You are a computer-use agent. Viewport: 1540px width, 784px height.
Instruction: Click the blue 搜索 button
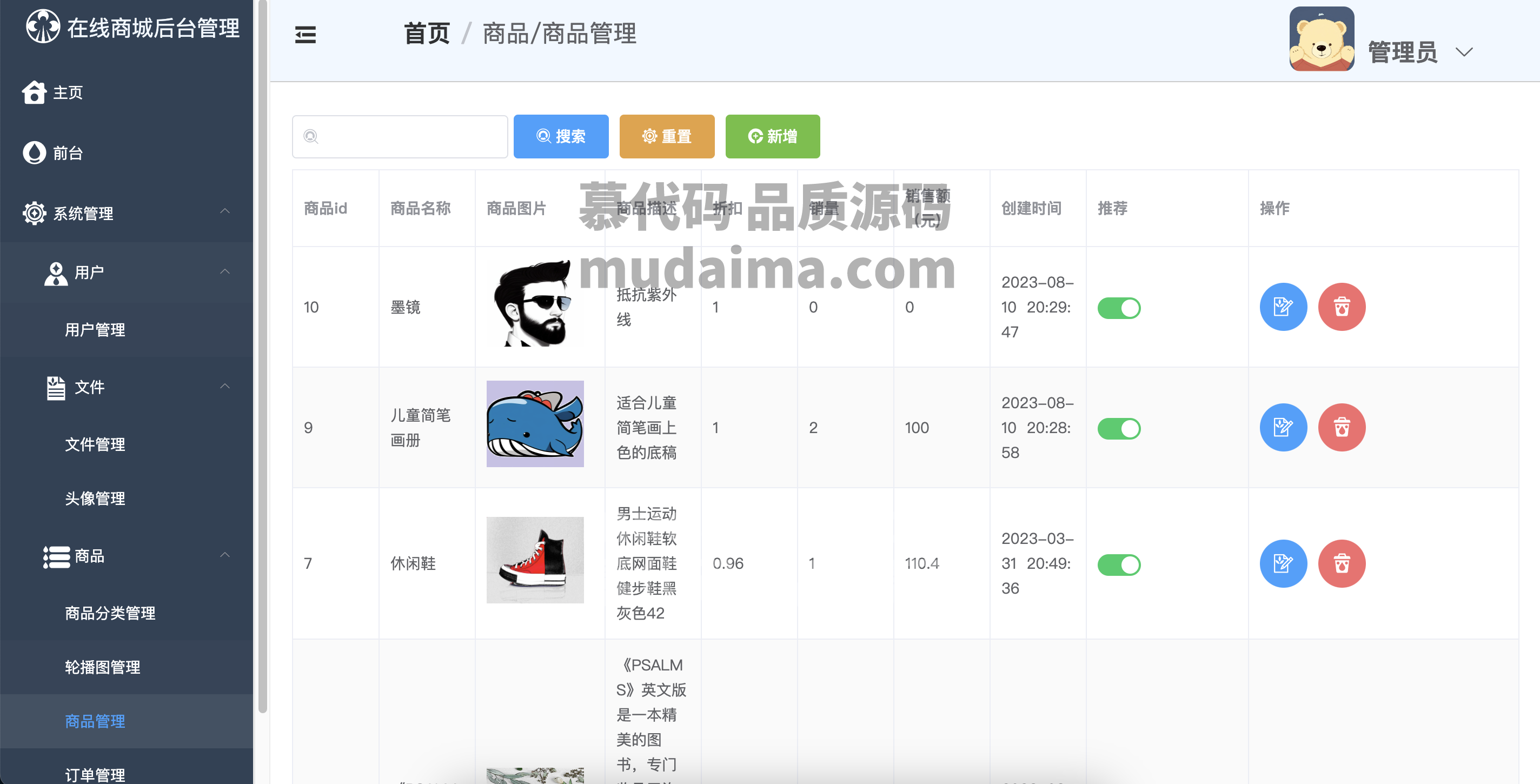click(x=561, y=136)
